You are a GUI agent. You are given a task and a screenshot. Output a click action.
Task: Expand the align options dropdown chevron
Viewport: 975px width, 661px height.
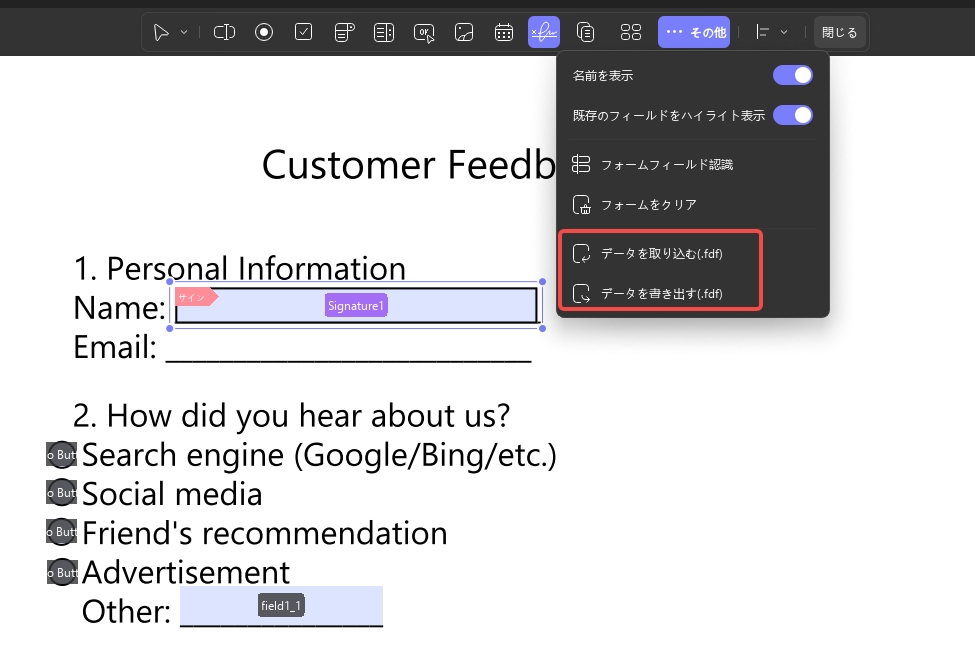tap(784, 32)
